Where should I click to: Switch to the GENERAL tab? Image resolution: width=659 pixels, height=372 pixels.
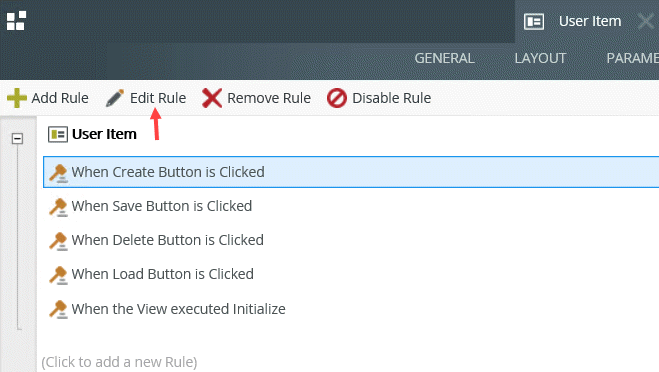[x=445, y=58]
